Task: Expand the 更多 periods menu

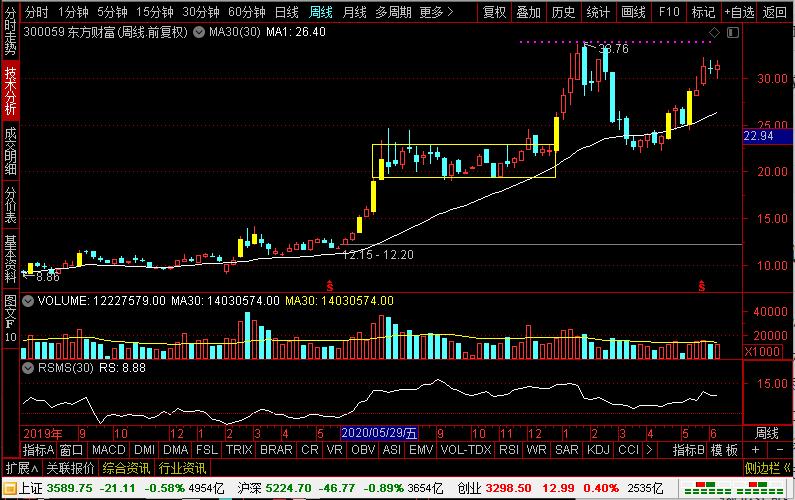Action: pyautogui.click(x=437, y=12)
